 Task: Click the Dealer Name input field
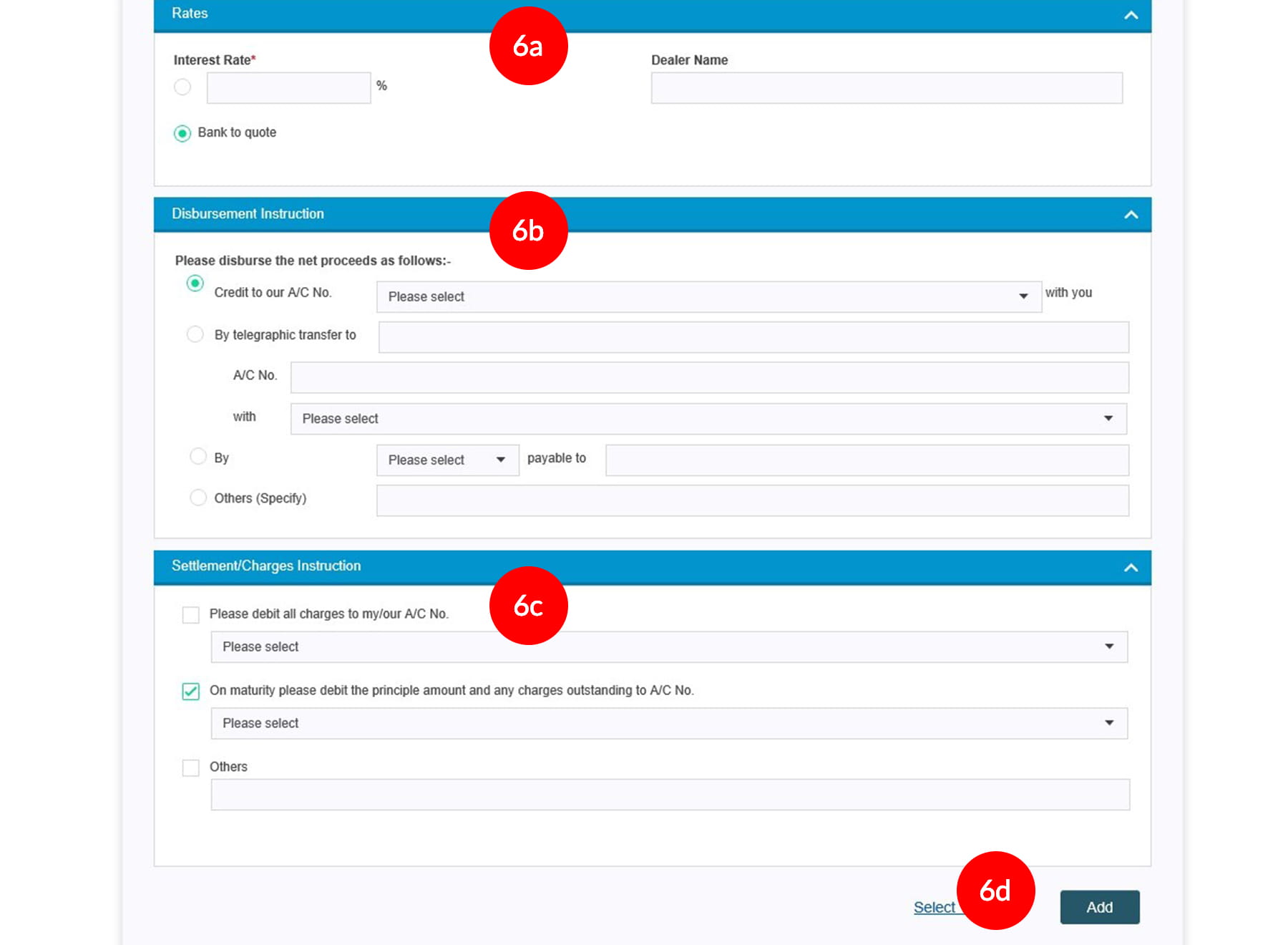[x=886, y=88]
